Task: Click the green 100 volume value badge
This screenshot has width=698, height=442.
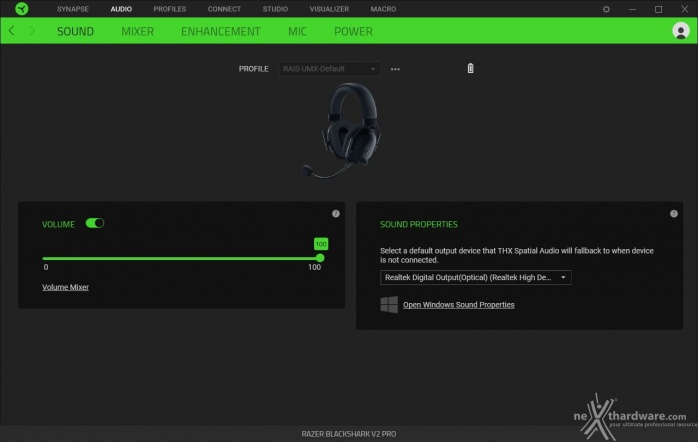Action: (321, 244)
